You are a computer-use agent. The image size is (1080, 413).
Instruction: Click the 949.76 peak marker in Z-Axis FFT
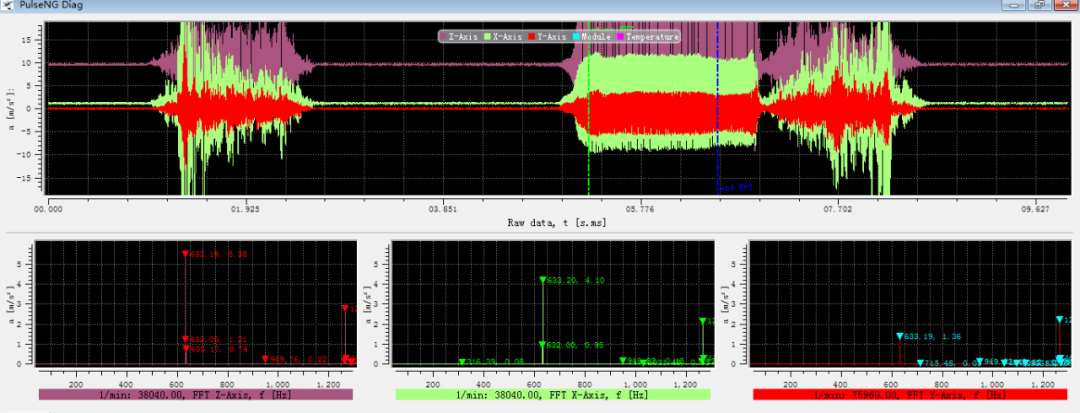click(265, 358)
